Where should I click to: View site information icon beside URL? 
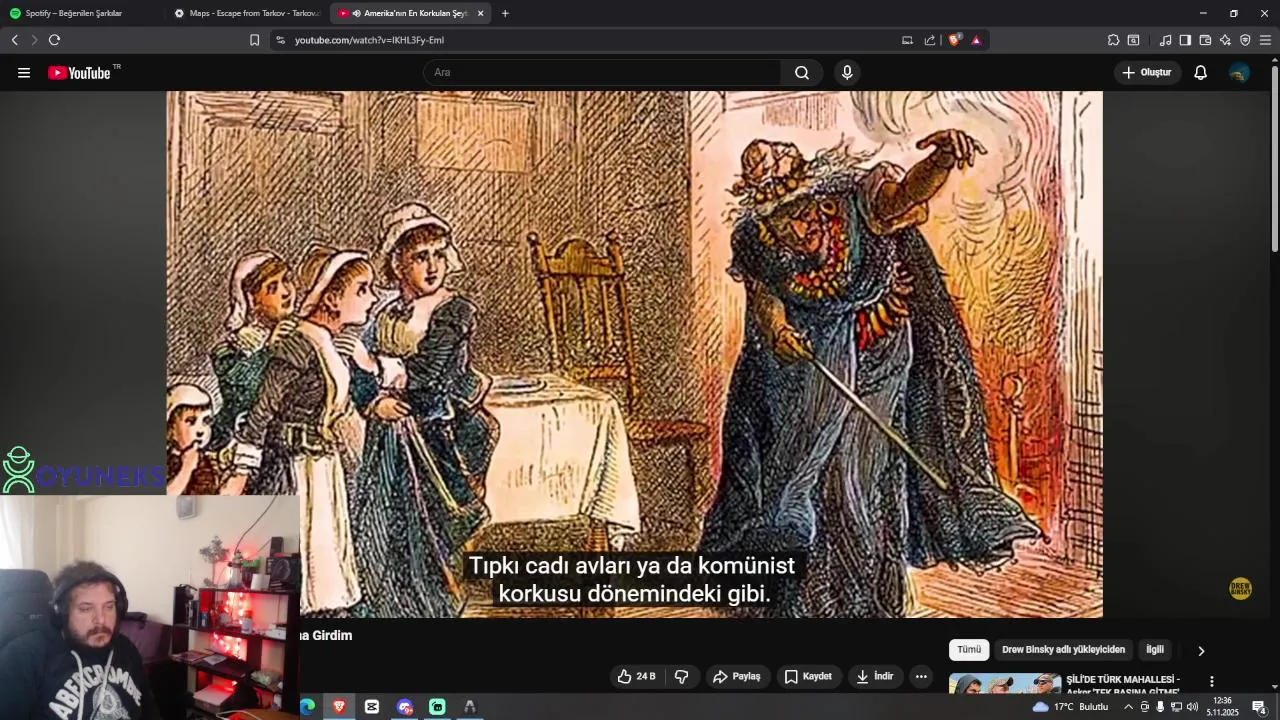pyautogui.click(x=280, y=40)
